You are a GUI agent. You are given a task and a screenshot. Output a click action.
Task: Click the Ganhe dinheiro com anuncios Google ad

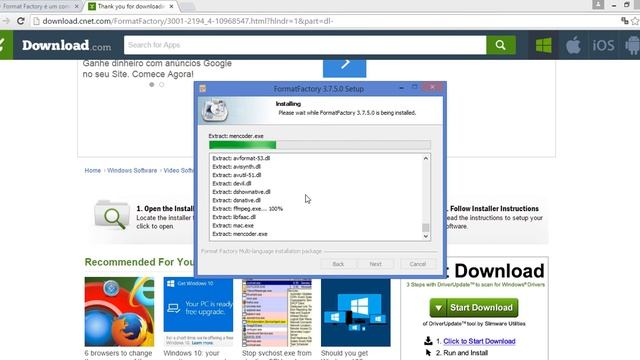[x=157, y=69]
